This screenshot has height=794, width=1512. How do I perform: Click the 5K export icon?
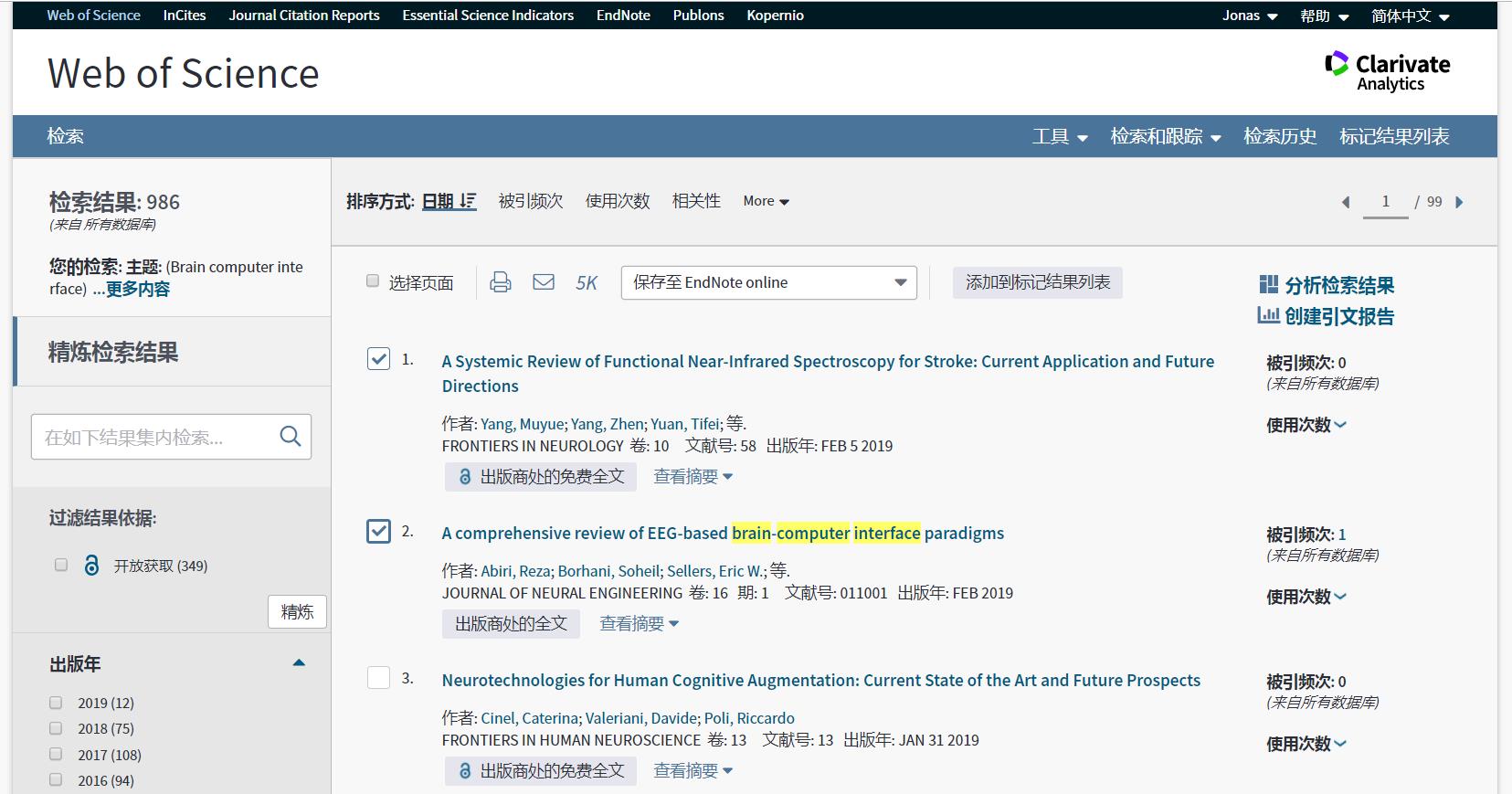point(587,283)
